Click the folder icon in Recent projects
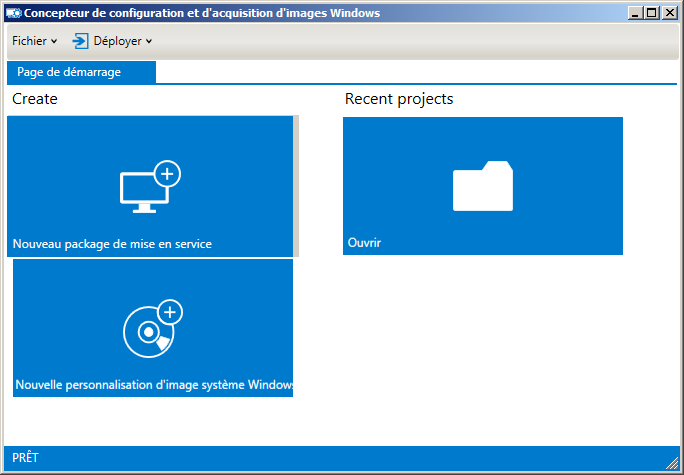The image size is (684, 475). [x=483, y=186]
